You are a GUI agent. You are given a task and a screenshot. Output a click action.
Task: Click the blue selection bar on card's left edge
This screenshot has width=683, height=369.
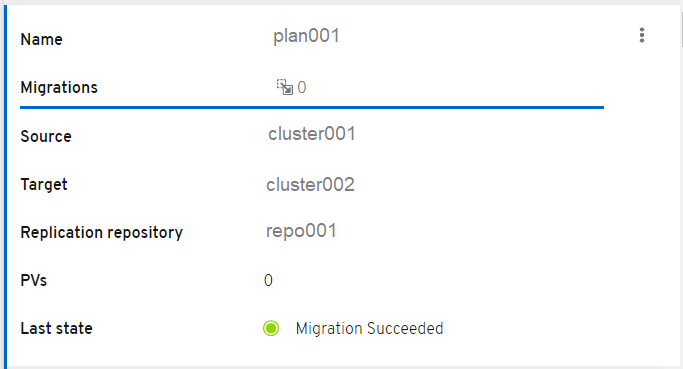click(x=6, y=186)
